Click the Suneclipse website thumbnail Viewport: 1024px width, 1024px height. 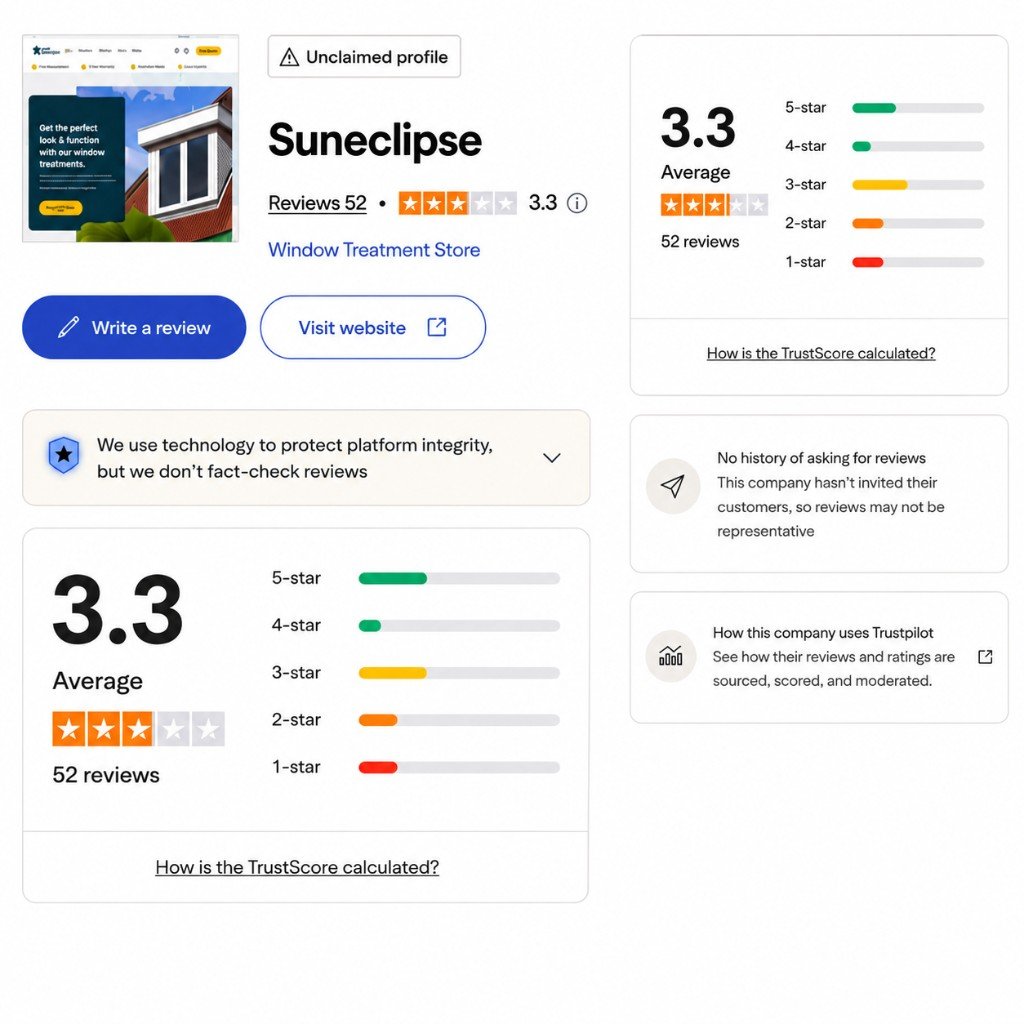pyautogui.click(x=131, y=138)
